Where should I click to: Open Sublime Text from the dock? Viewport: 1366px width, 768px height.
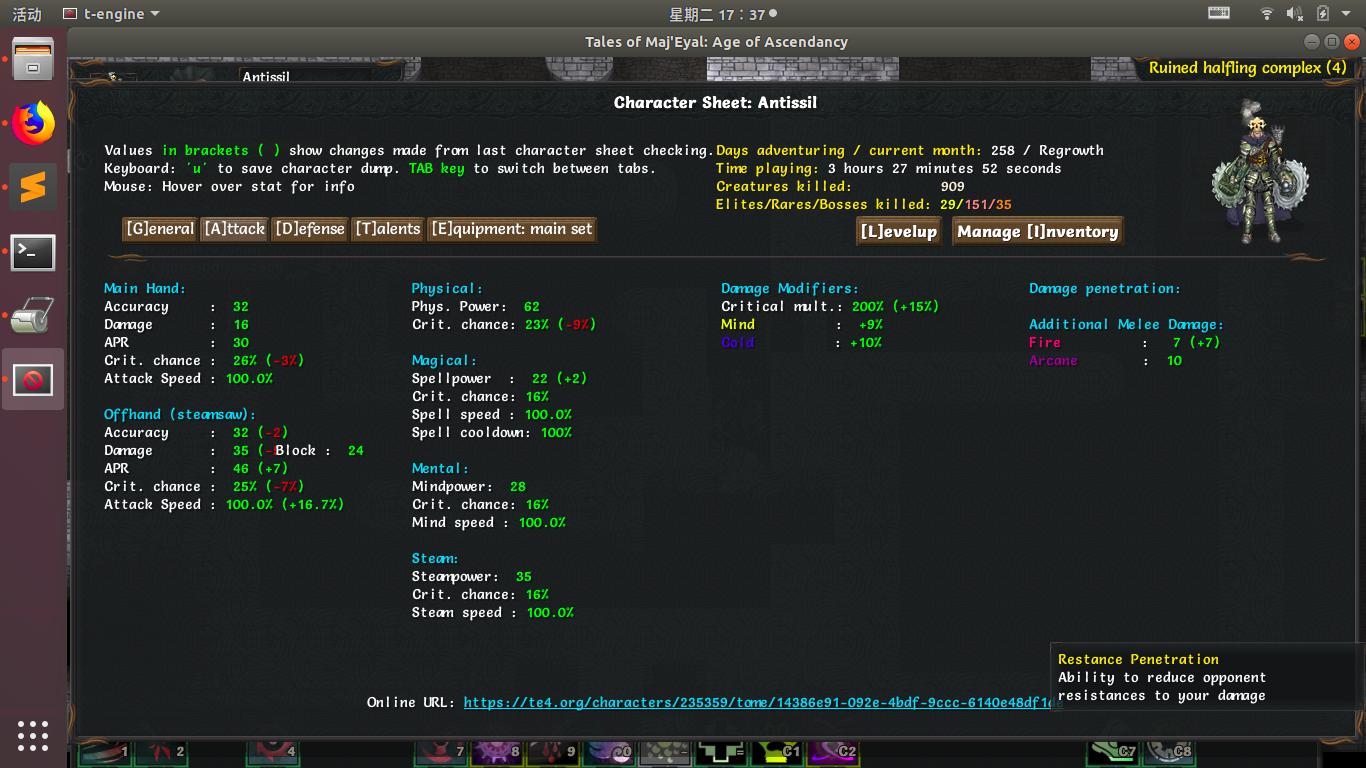pos(33,188)
